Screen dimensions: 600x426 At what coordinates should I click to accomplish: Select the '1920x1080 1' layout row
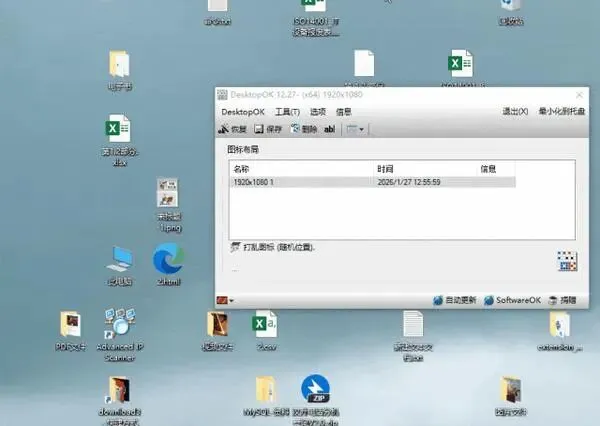click(x=373, y=182)
